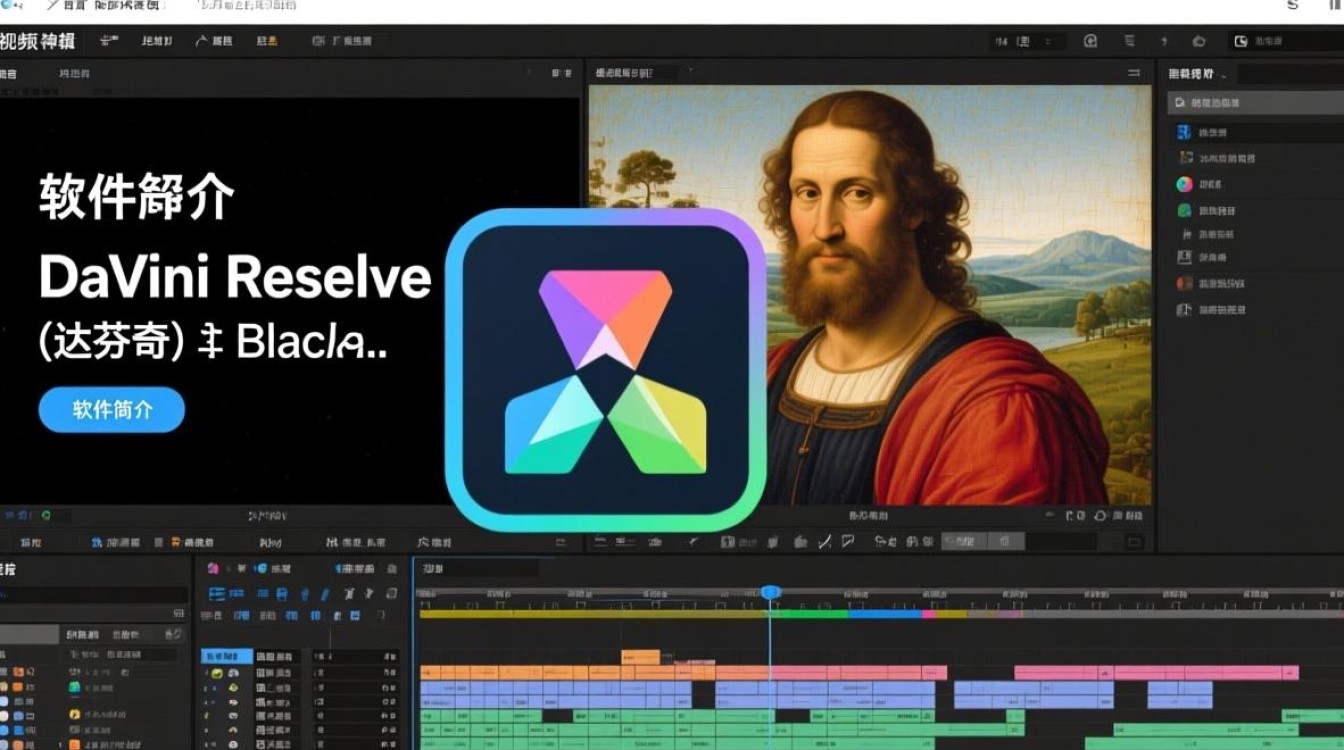Select the diagonal pen tool below the viewer
The height and width of the screenshot is (750, 1344).
[825, 542]
